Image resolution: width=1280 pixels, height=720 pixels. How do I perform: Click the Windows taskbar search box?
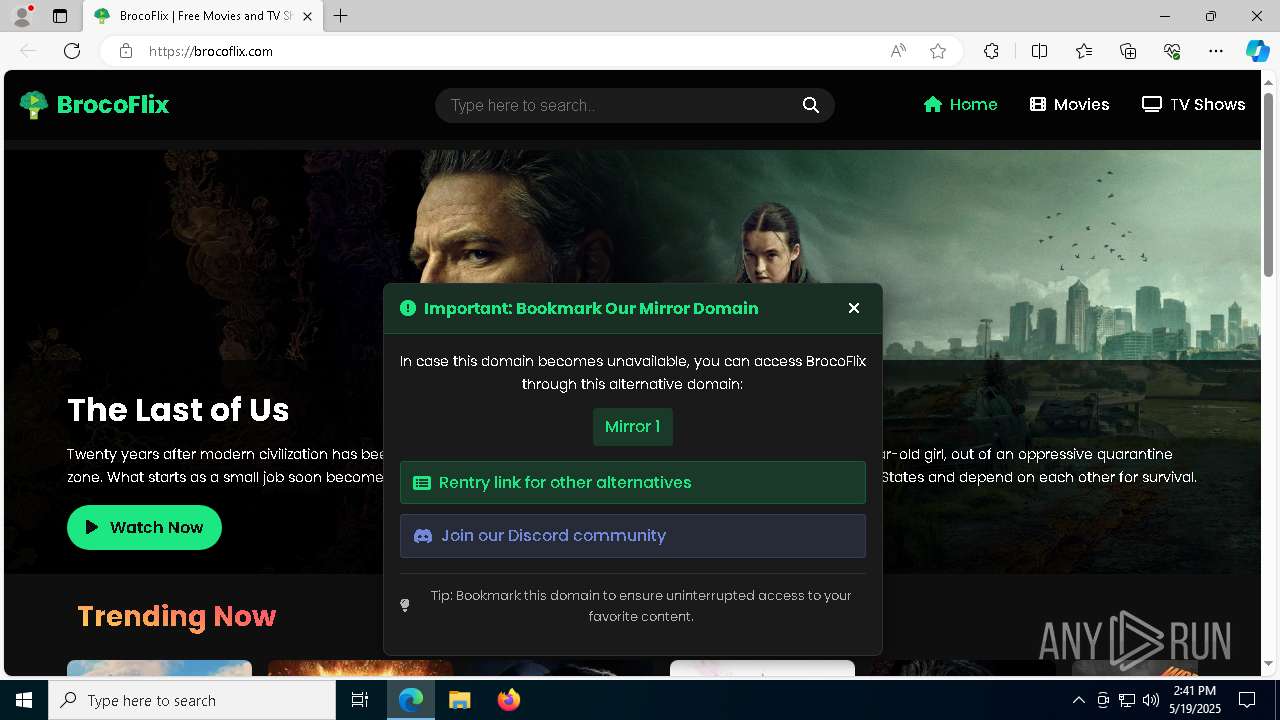coord(192,700)
